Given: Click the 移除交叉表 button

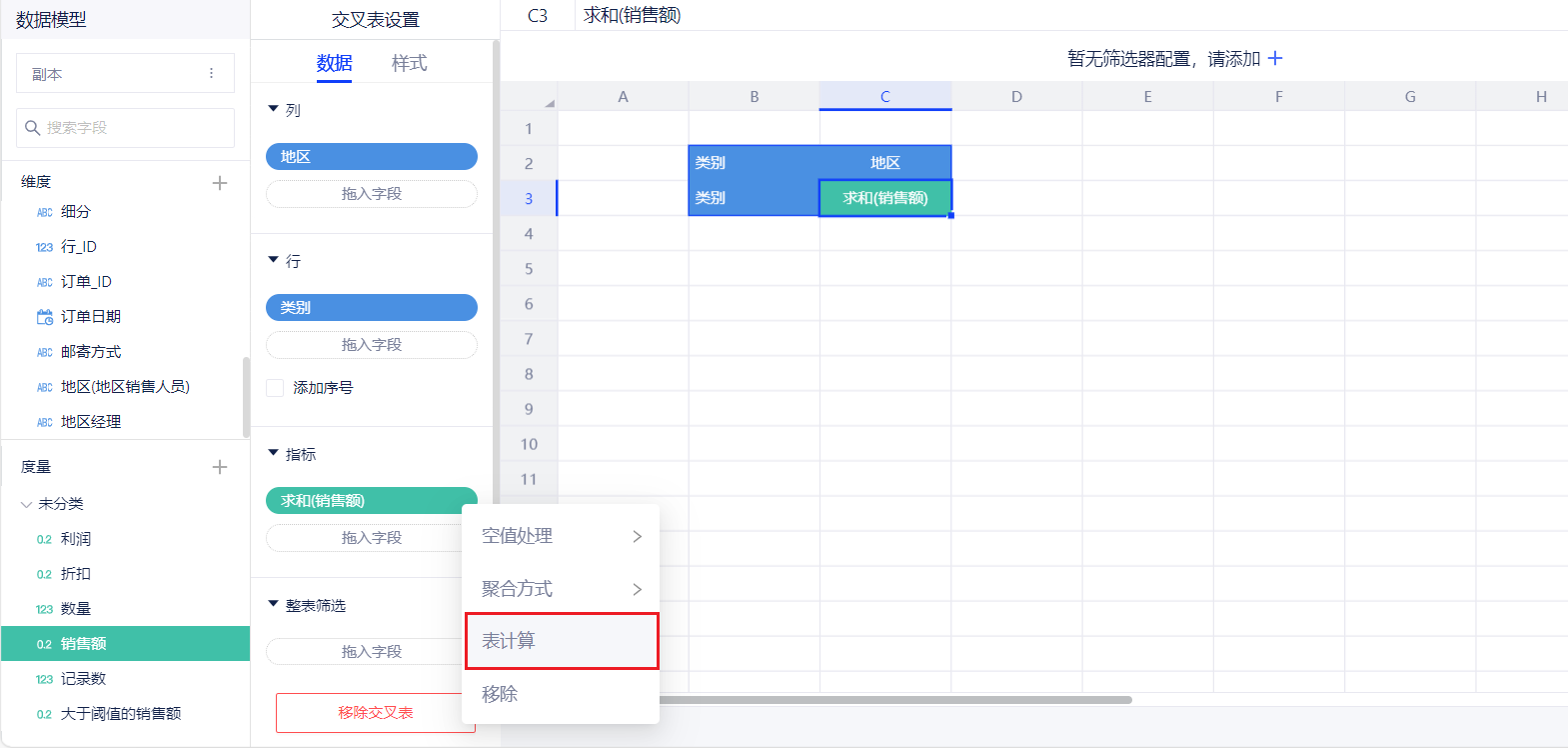Looking at the screenshot, I should tap(375, 712).
